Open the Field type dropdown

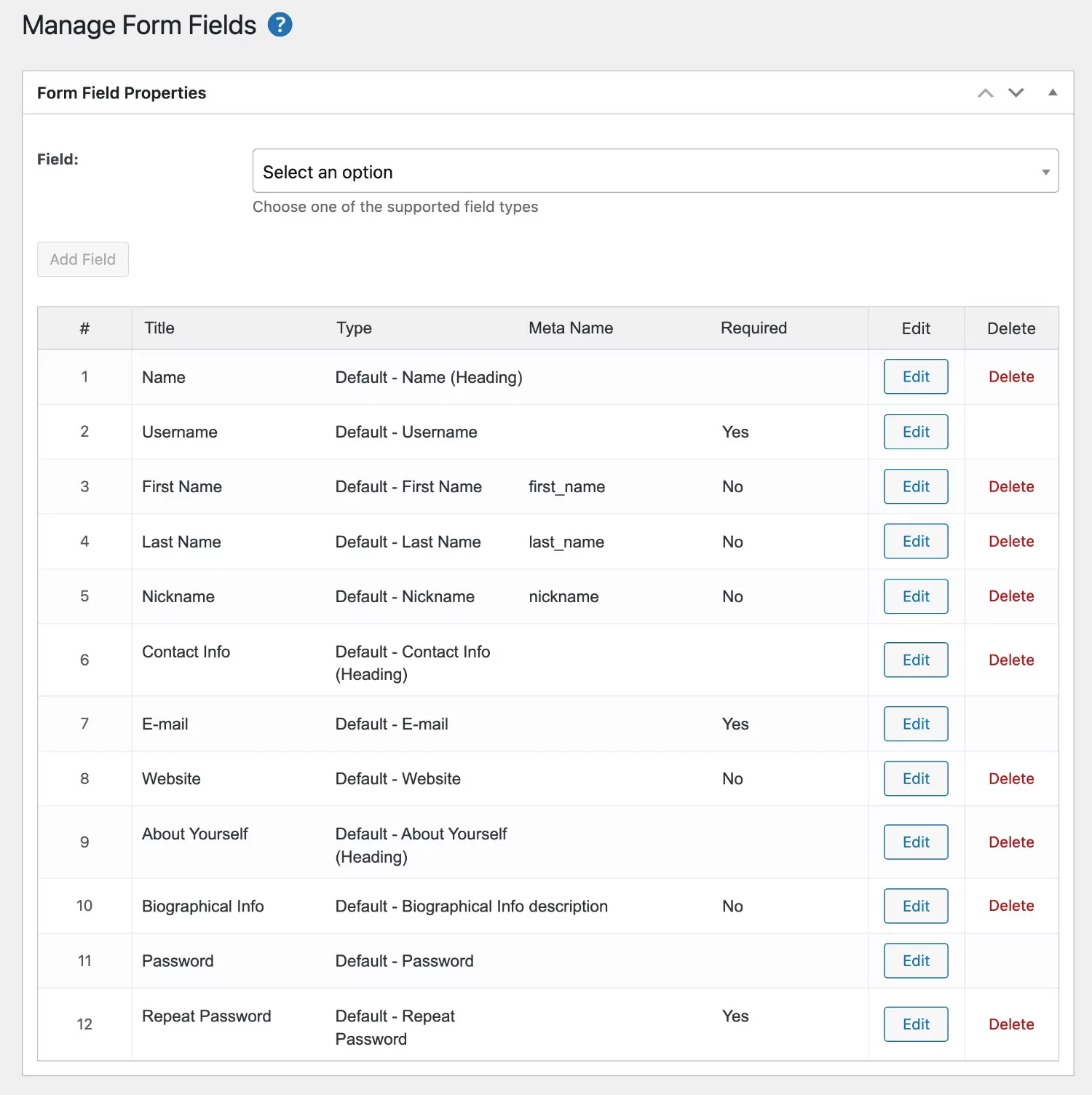click(655, 171)
